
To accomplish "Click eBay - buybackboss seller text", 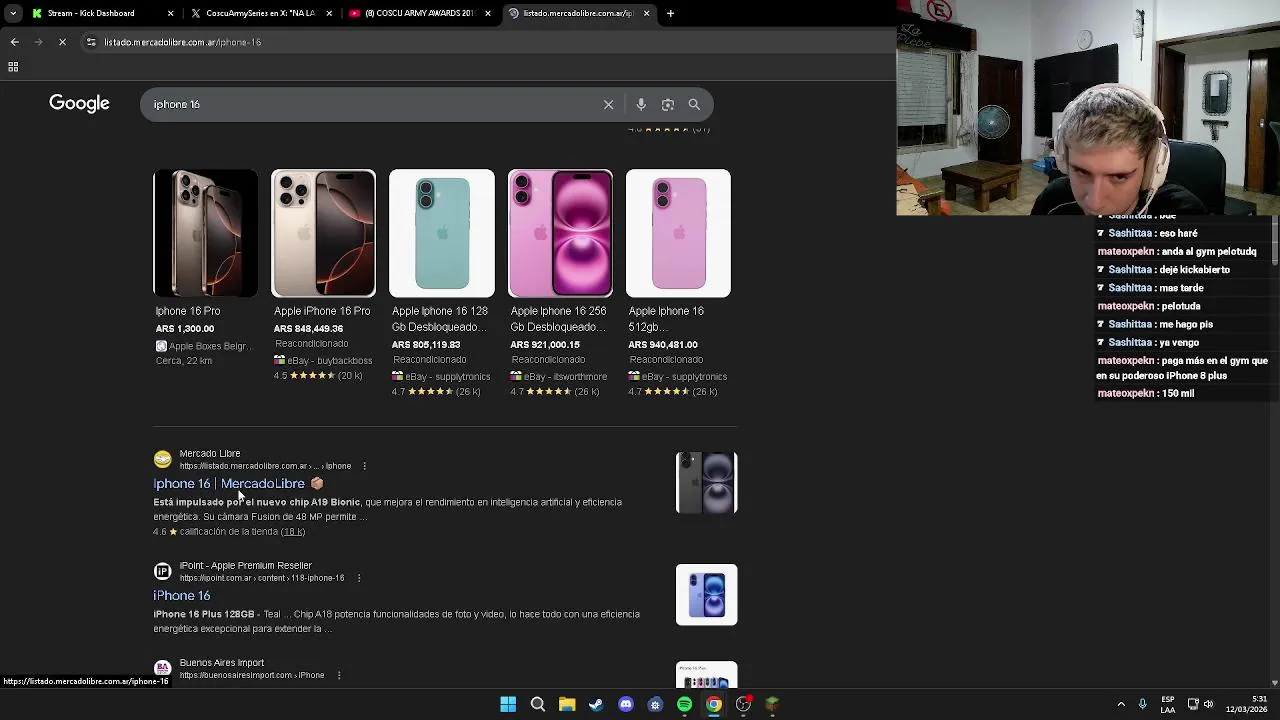I will pos(329,360).
